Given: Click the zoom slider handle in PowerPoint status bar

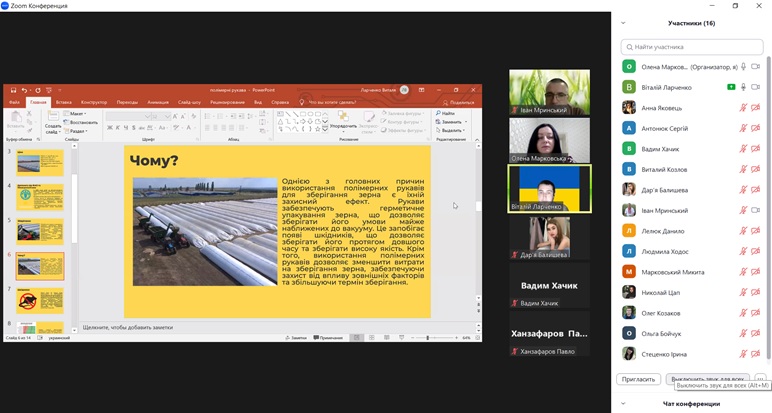Looking at the screenshot, I should coord(427,338).
